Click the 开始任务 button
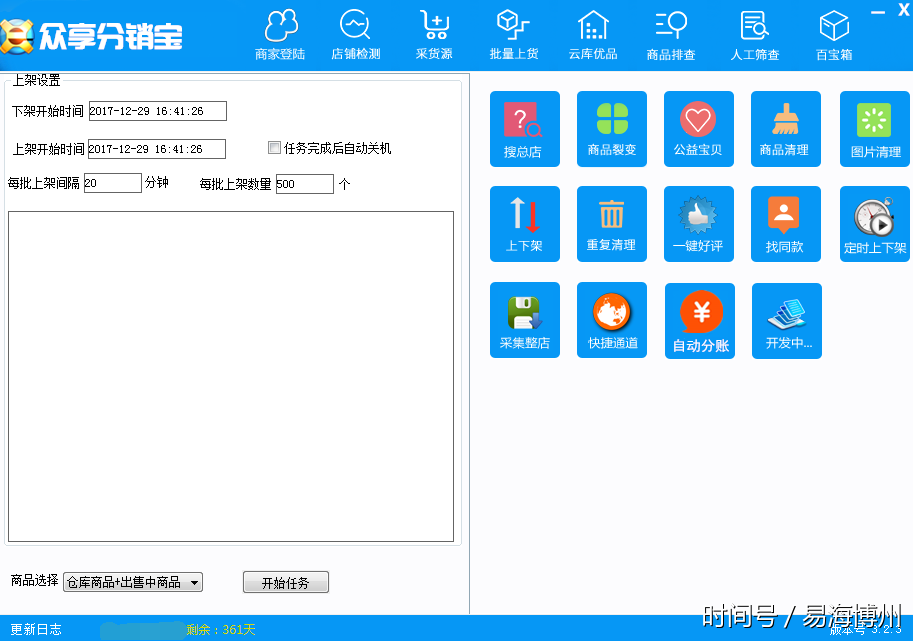Screen dimensions: 913x641 (285, 582)
